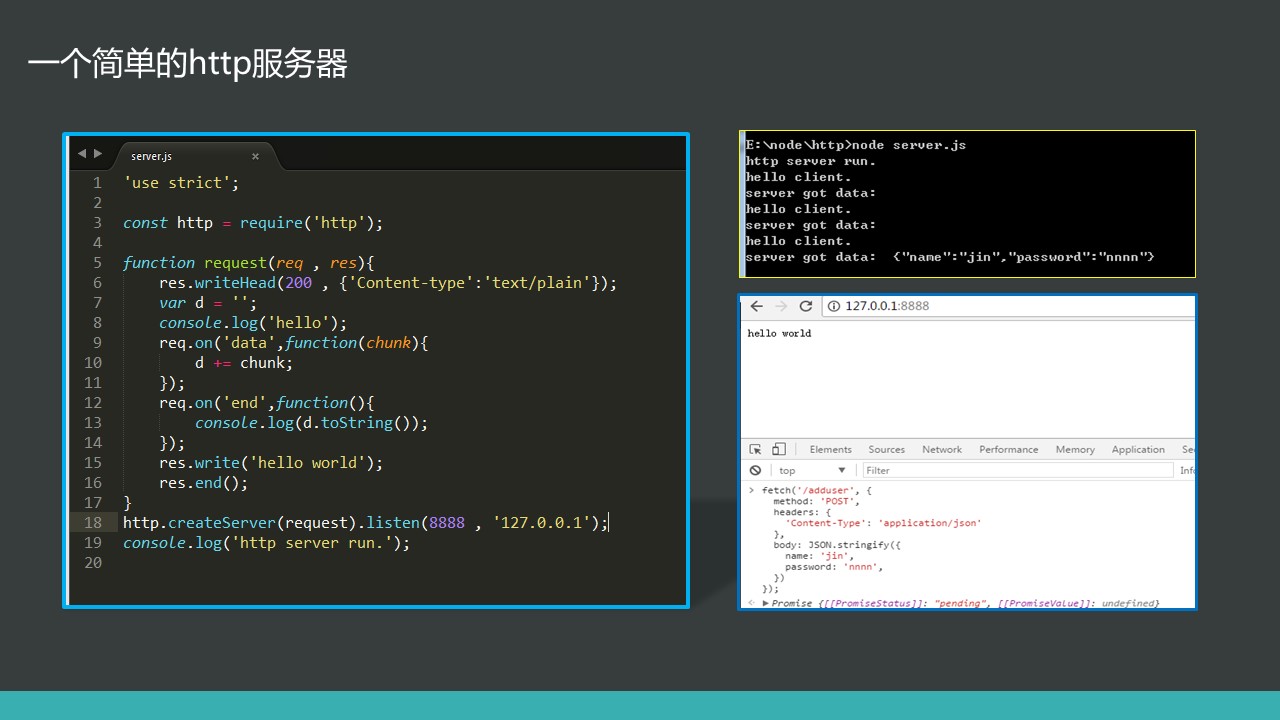Open the Memory tab in DevTools
The image size is (1280, 720).
pos(1075,450)
